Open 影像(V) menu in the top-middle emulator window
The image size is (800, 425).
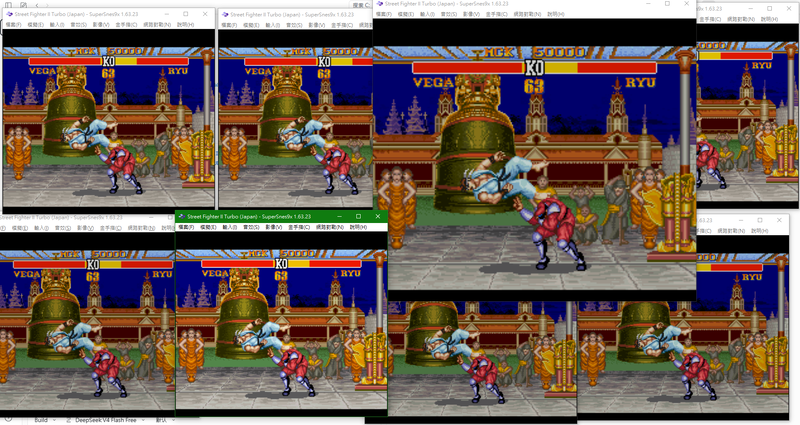coord(317,25)
